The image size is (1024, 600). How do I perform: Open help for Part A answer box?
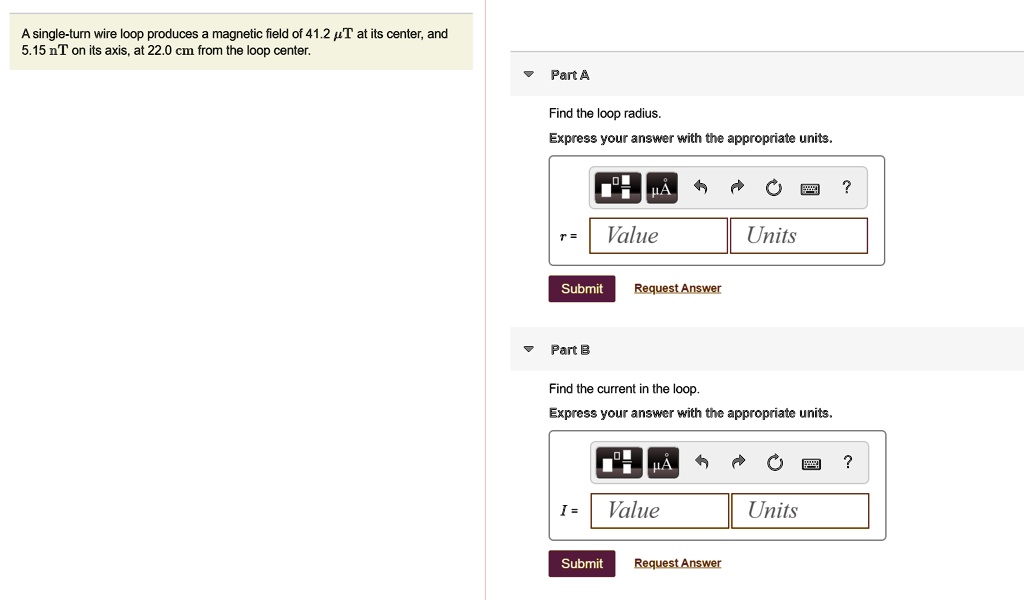(847, 187)
